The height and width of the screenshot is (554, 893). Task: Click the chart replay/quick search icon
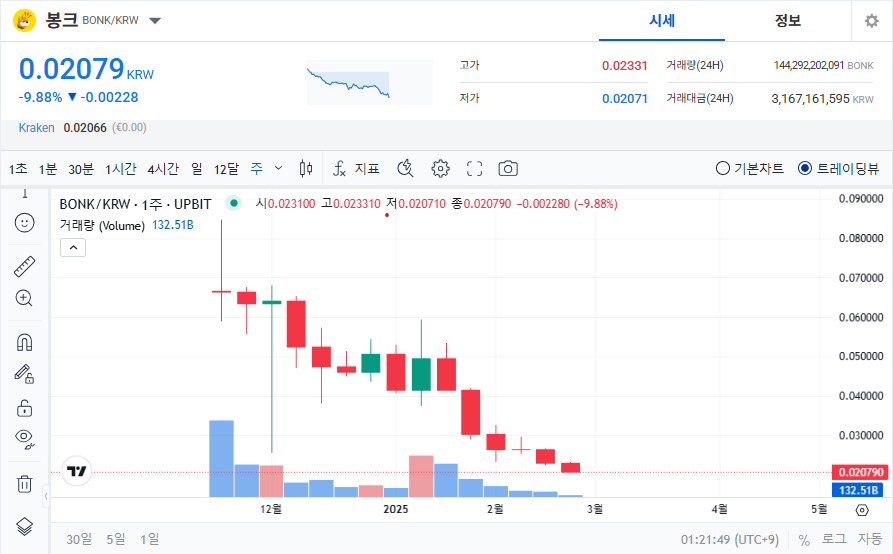click(405, 169)
